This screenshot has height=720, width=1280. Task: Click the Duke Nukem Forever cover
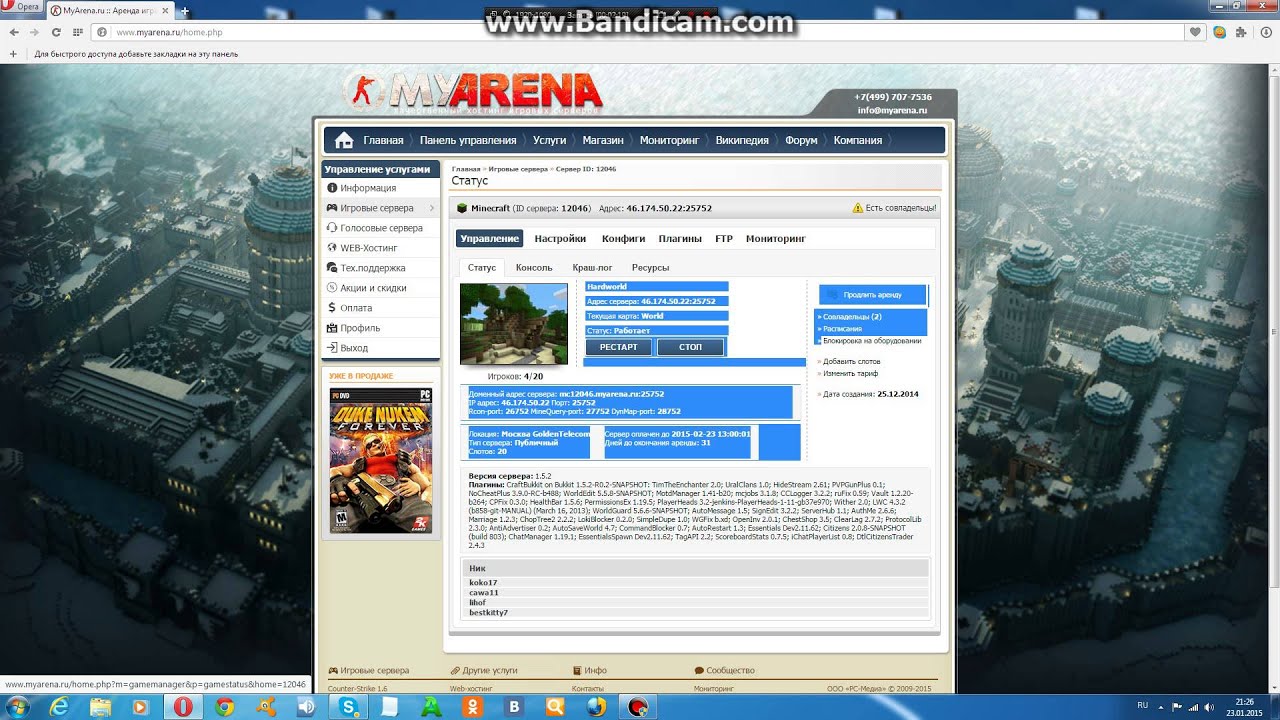381,460
